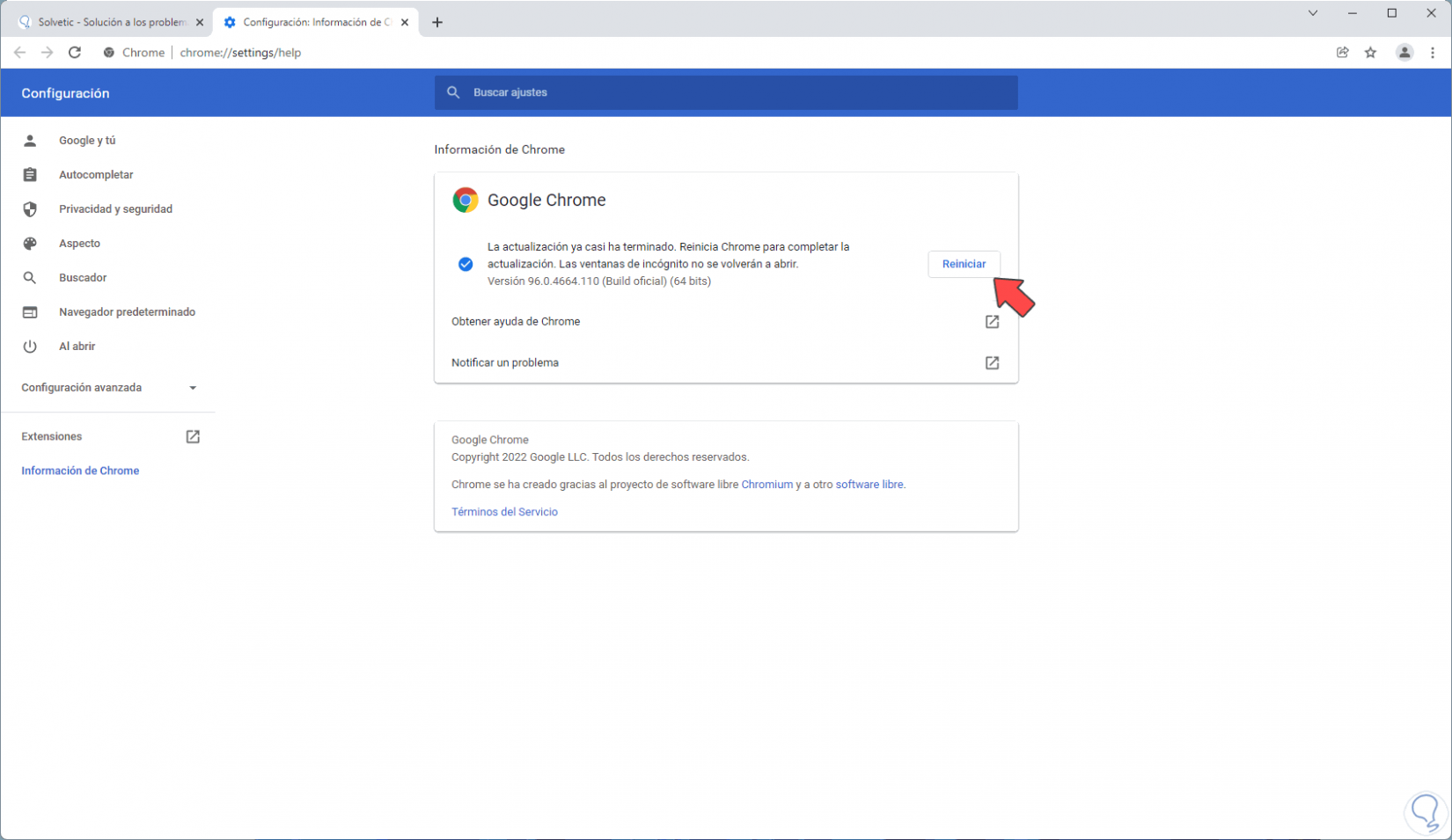Image resolution: width=1452 pixels, height=840 pixels.
Task: Click the person icon beside Google y tú
Action: point(30,141)
